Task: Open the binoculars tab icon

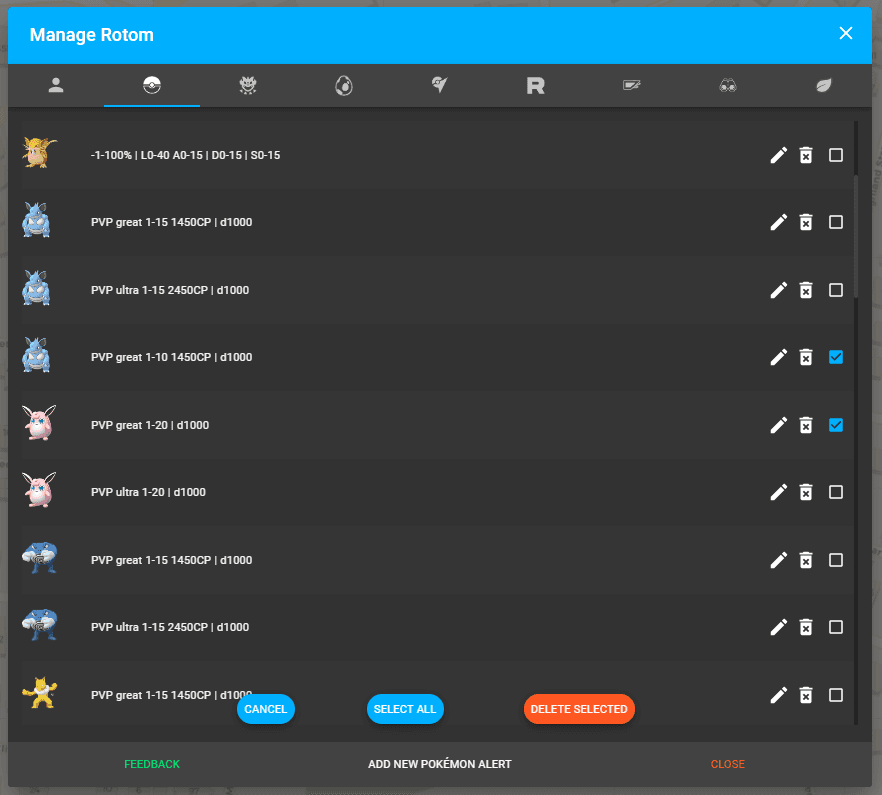Action: coord(728,86)
